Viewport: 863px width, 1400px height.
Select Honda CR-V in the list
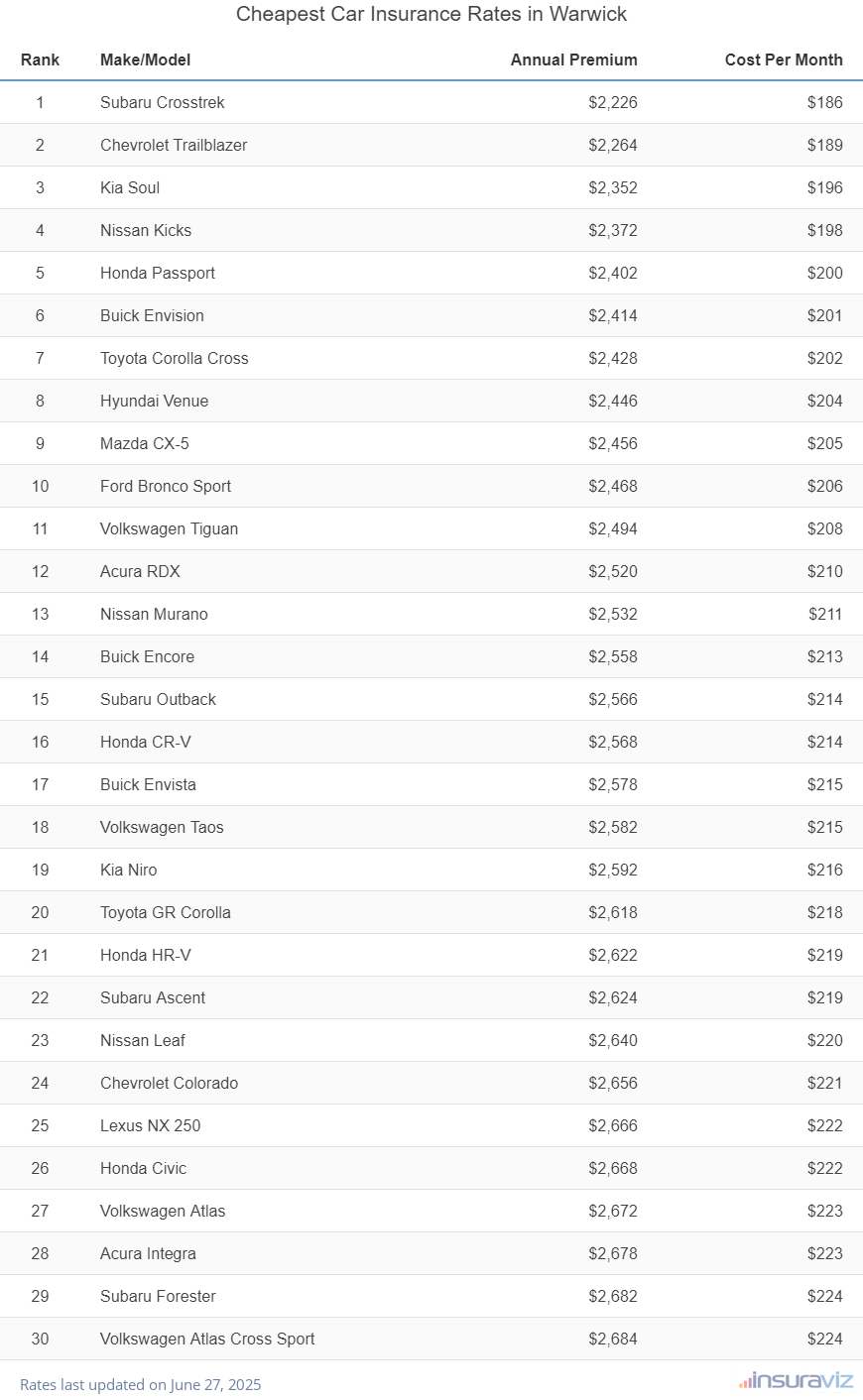tap(146, 742)
